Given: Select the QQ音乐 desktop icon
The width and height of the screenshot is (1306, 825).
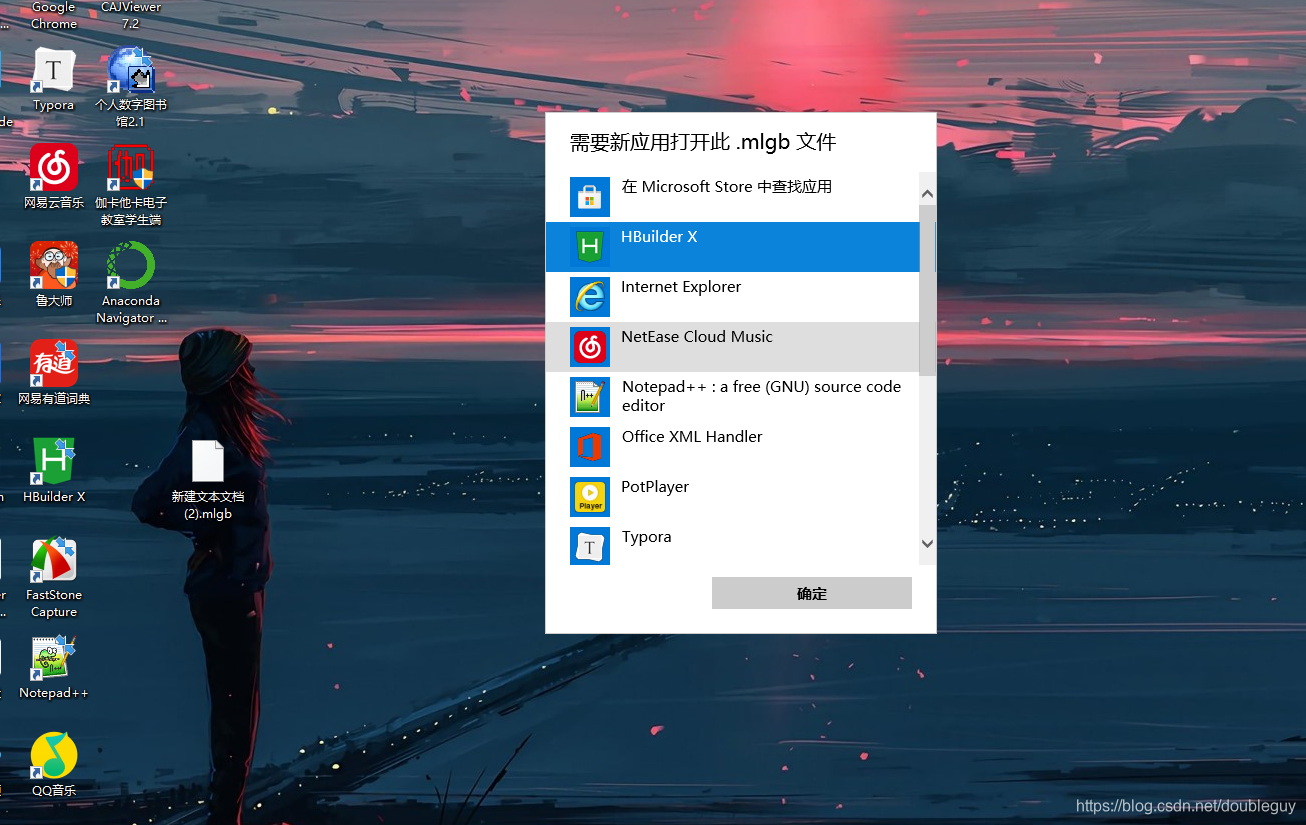Looking at the screenshot, I should [54, 765].
